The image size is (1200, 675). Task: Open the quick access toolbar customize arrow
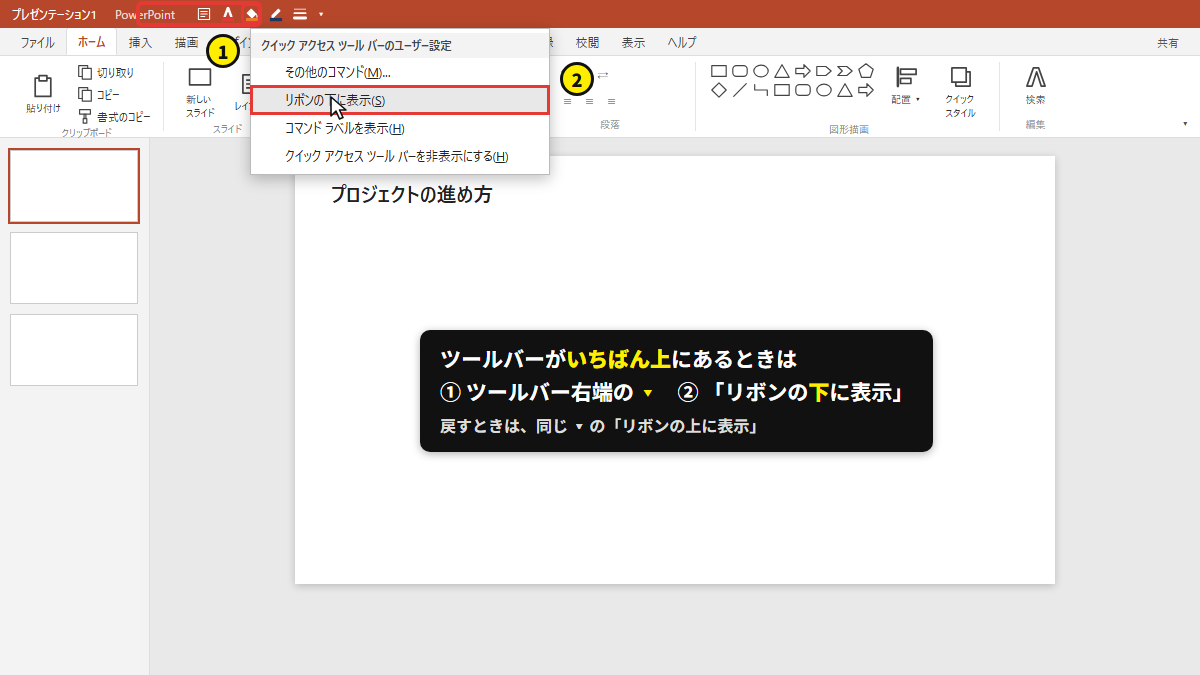pyautogui.click(x=320, y=14)
